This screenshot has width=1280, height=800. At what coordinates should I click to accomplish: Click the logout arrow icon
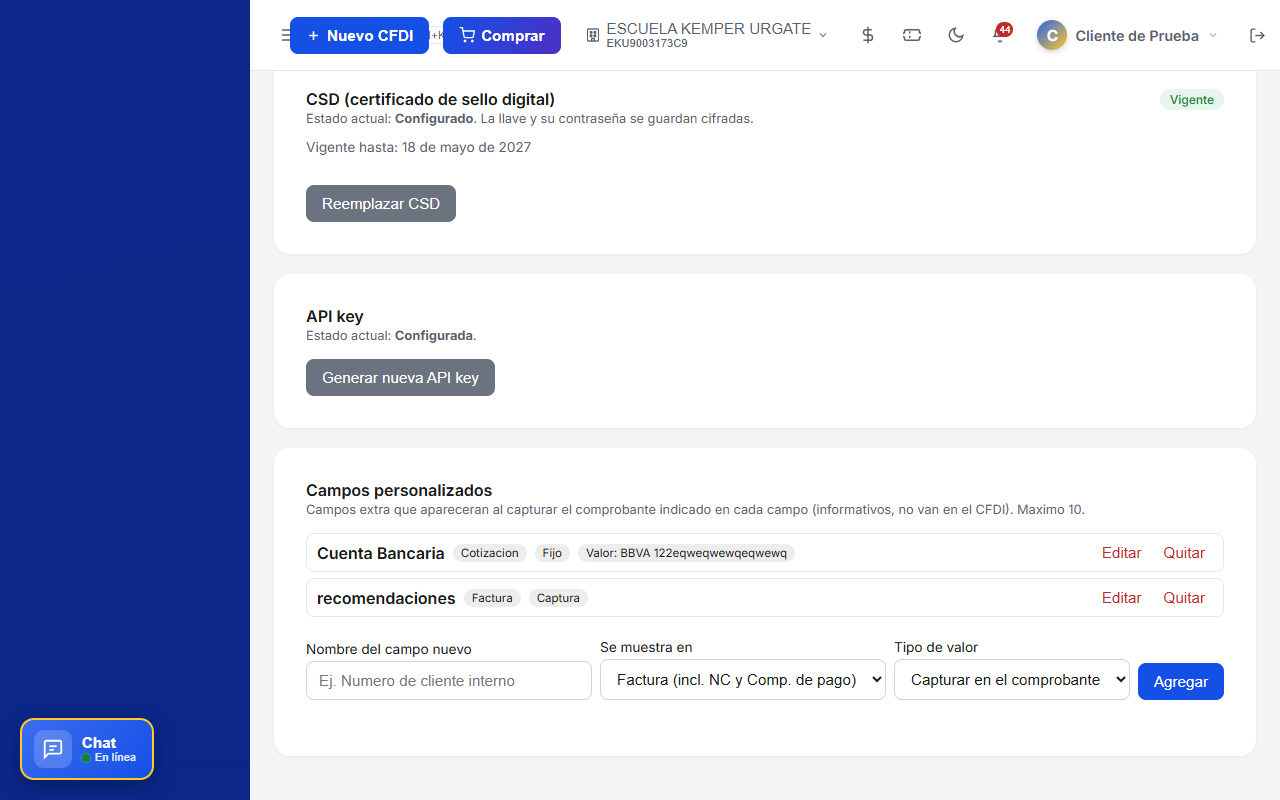pyautogui.click(x=1258, y=35)
